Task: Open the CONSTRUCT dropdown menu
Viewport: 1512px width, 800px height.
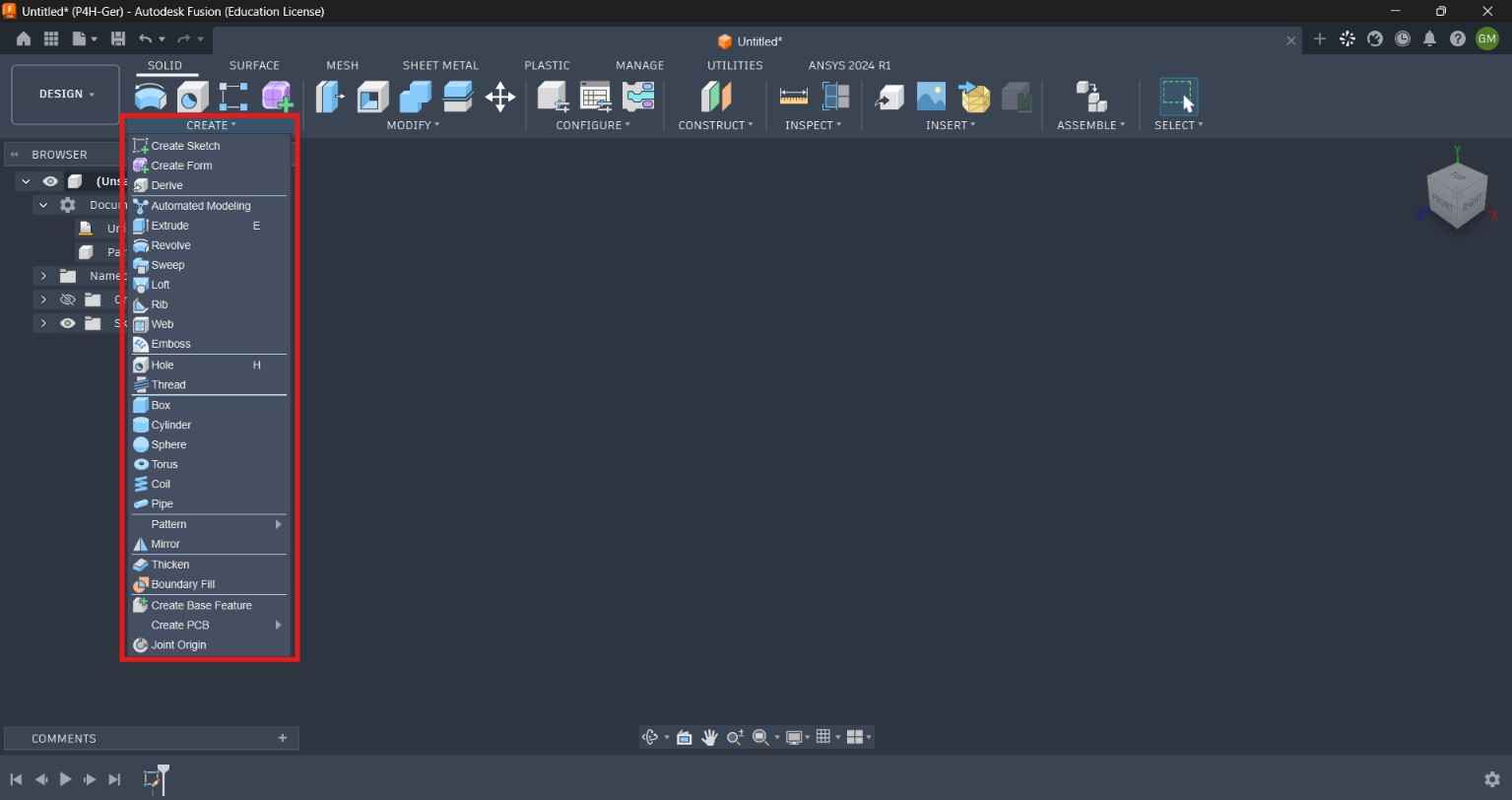Action: [x=715, y=125]
